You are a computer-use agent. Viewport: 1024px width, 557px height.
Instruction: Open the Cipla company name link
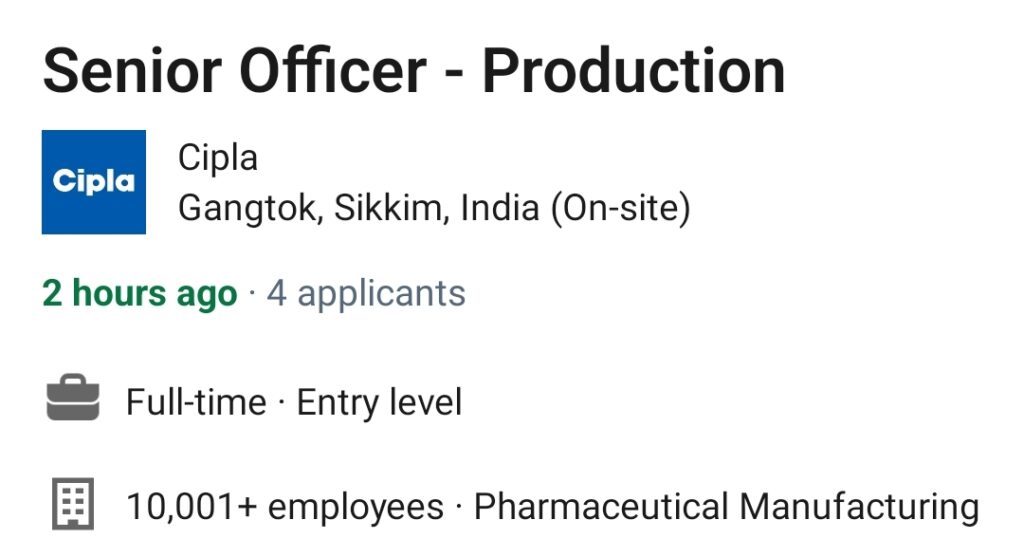tap(218, 159)
